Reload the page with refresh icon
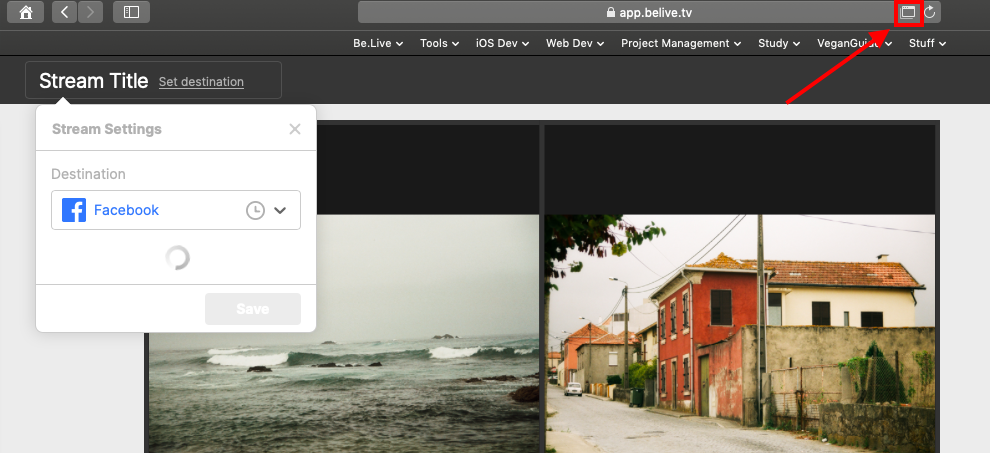The height and width of the screenshot is (453, 990). [x=930, y=12]
